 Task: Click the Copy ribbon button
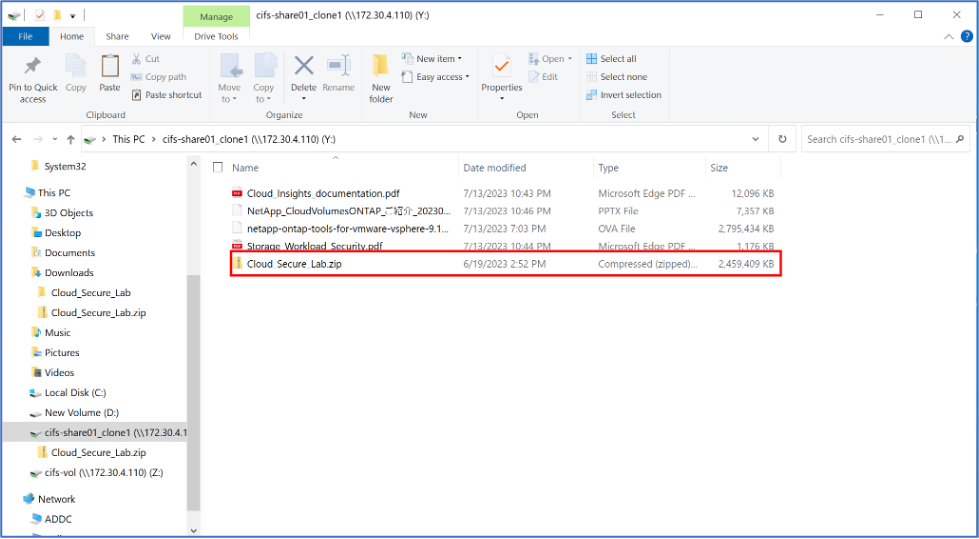pos(76,74)
